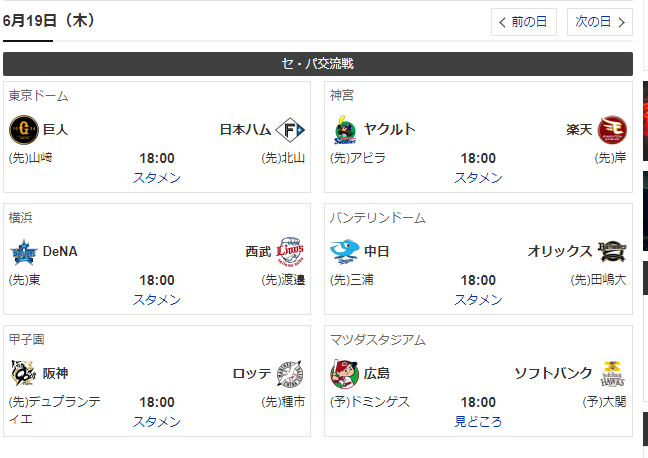The image size is (648, 458).
Task: Click the Orix Buffaloes logo
Action: (x=612, y=251)
